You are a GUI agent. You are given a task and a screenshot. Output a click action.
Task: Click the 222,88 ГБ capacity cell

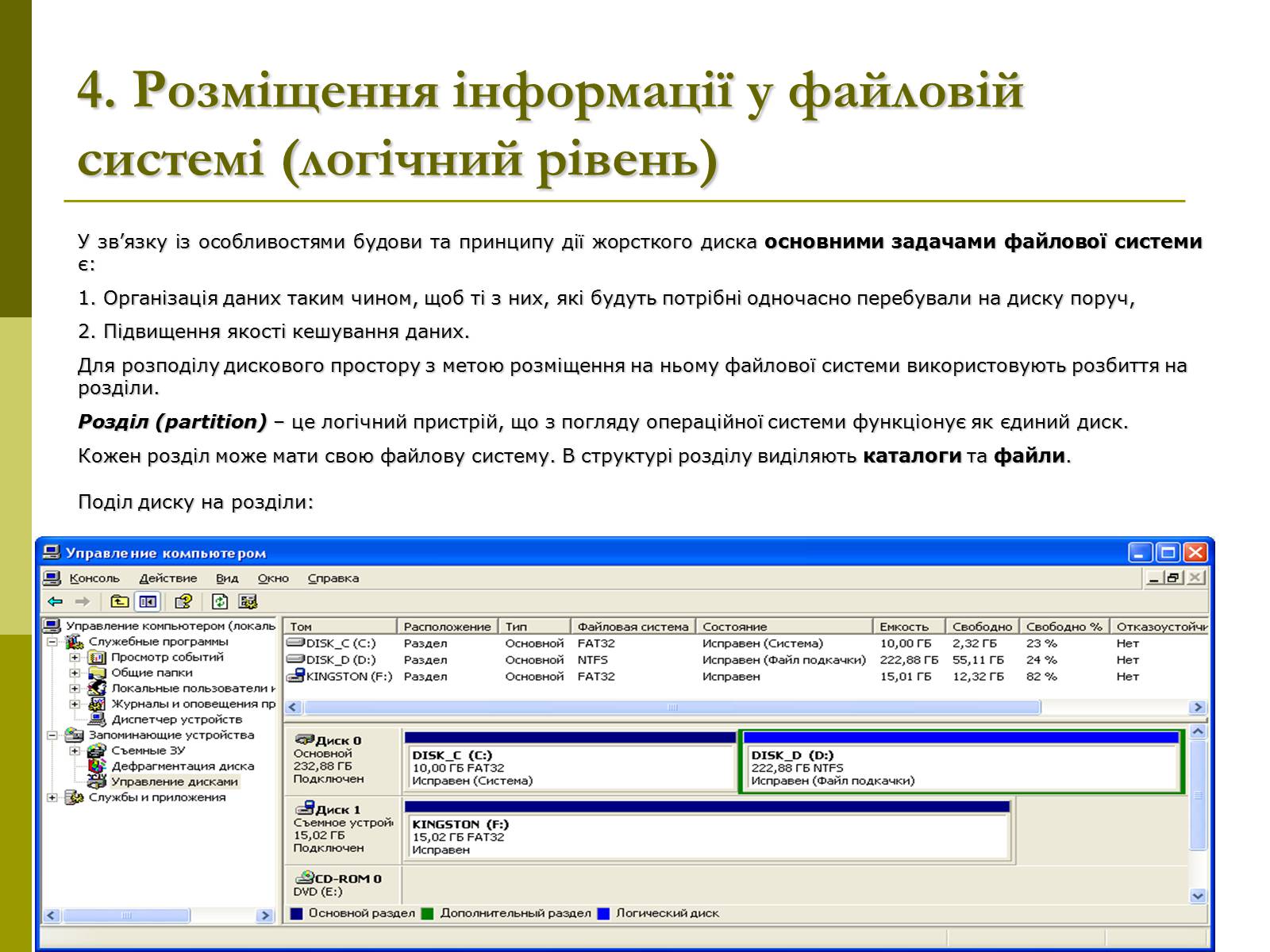point(909,660)
